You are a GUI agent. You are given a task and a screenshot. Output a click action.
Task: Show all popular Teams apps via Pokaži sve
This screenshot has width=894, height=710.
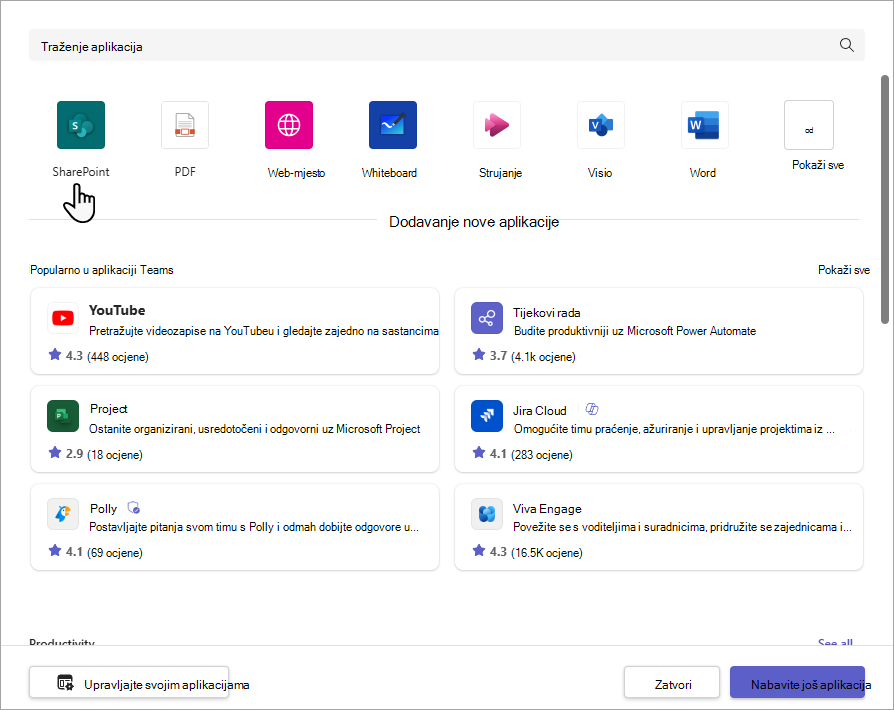[x=844, y=270]
